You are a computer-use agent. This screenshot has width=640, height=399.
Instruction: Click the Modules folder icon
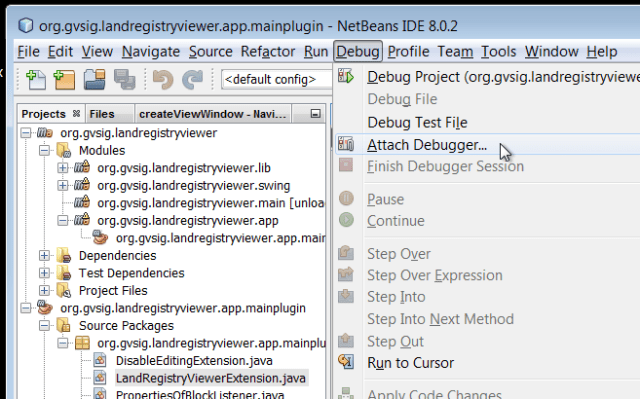[x=64, y=150]
